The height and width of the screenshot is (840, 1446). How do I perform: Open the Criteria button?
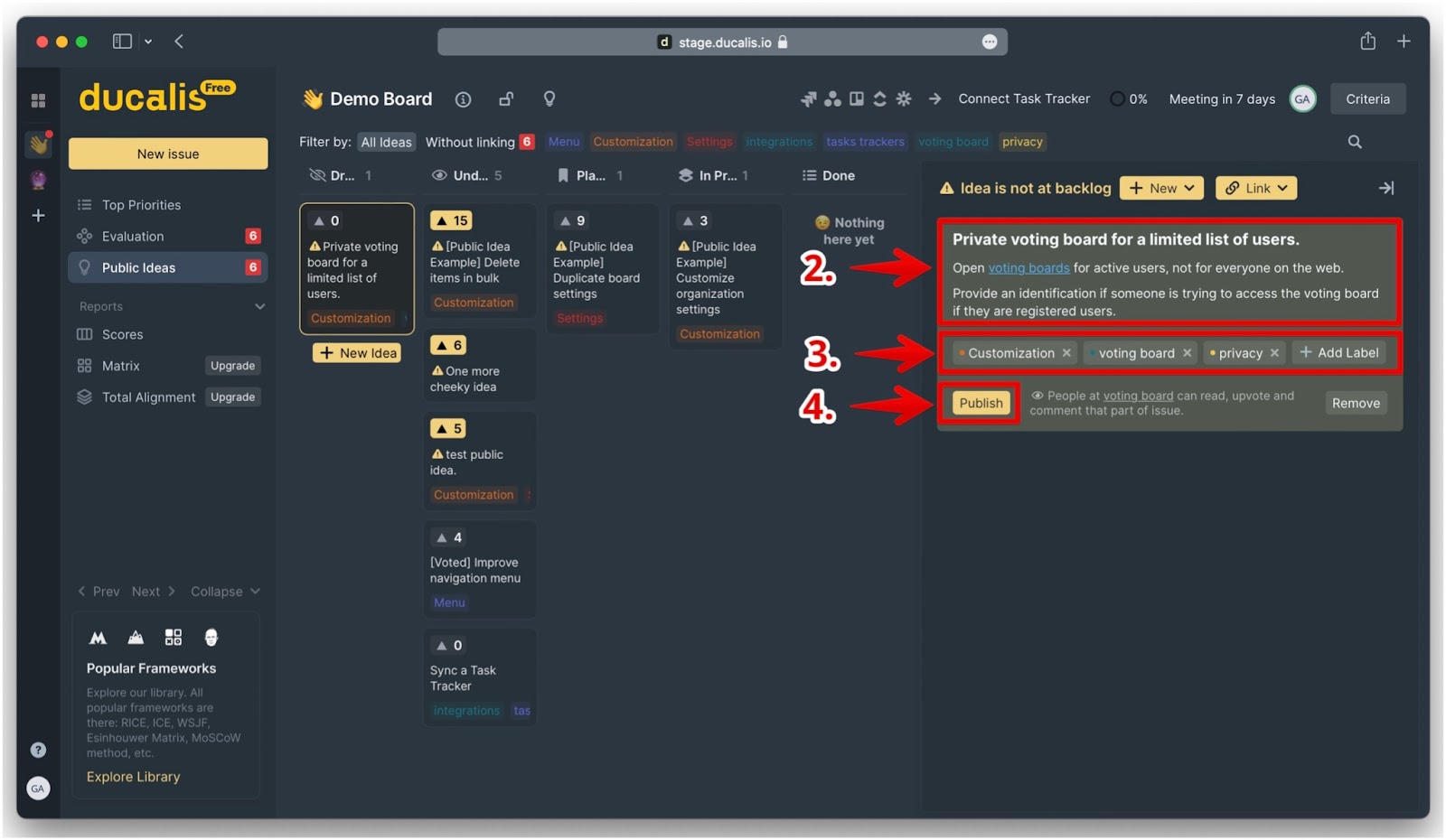[x=1367, y=99]
